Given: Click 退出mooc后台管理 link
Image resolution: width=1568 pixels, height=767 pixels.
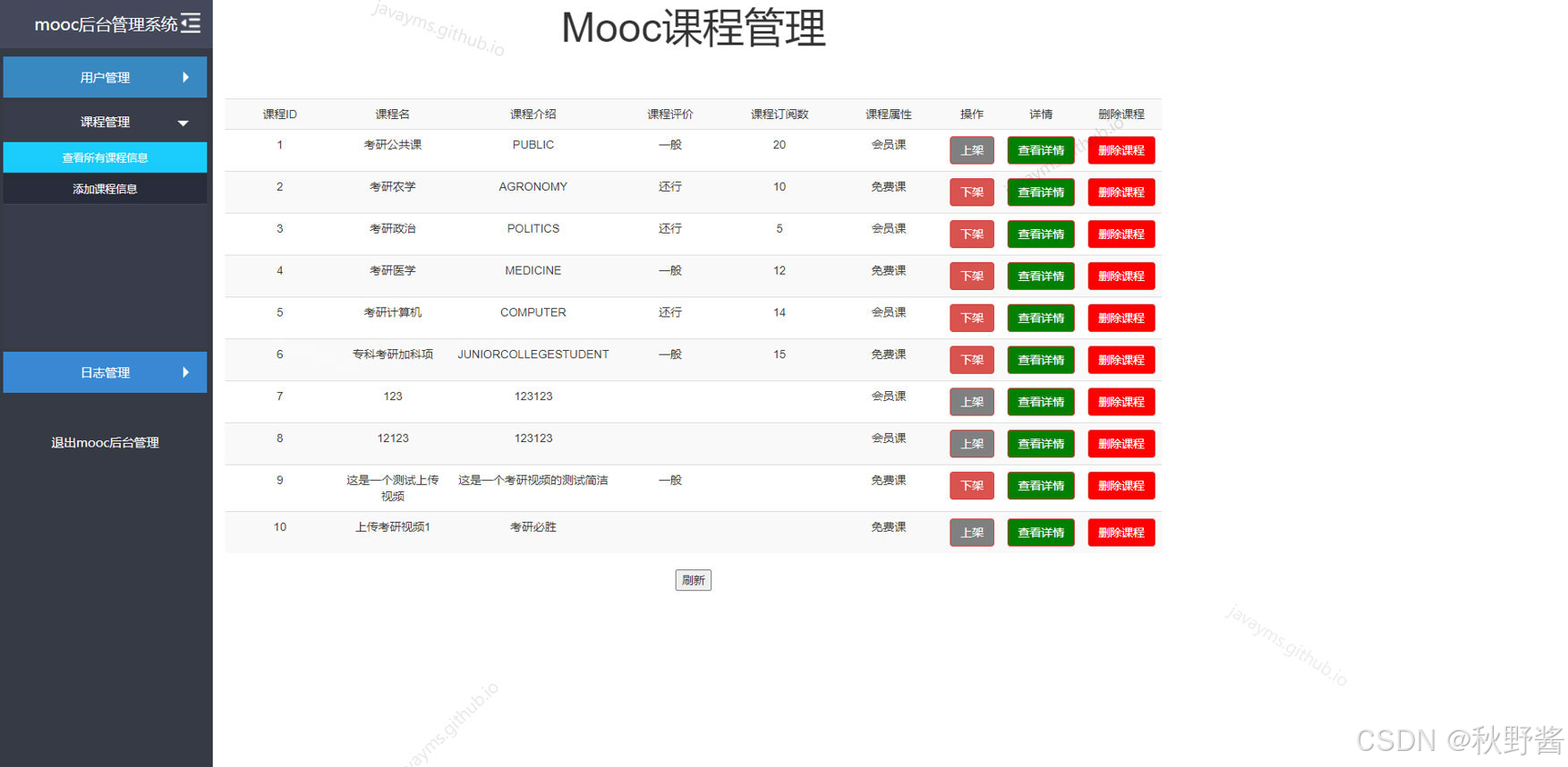Looking at the screenshot, I should (x=105, y=442).
